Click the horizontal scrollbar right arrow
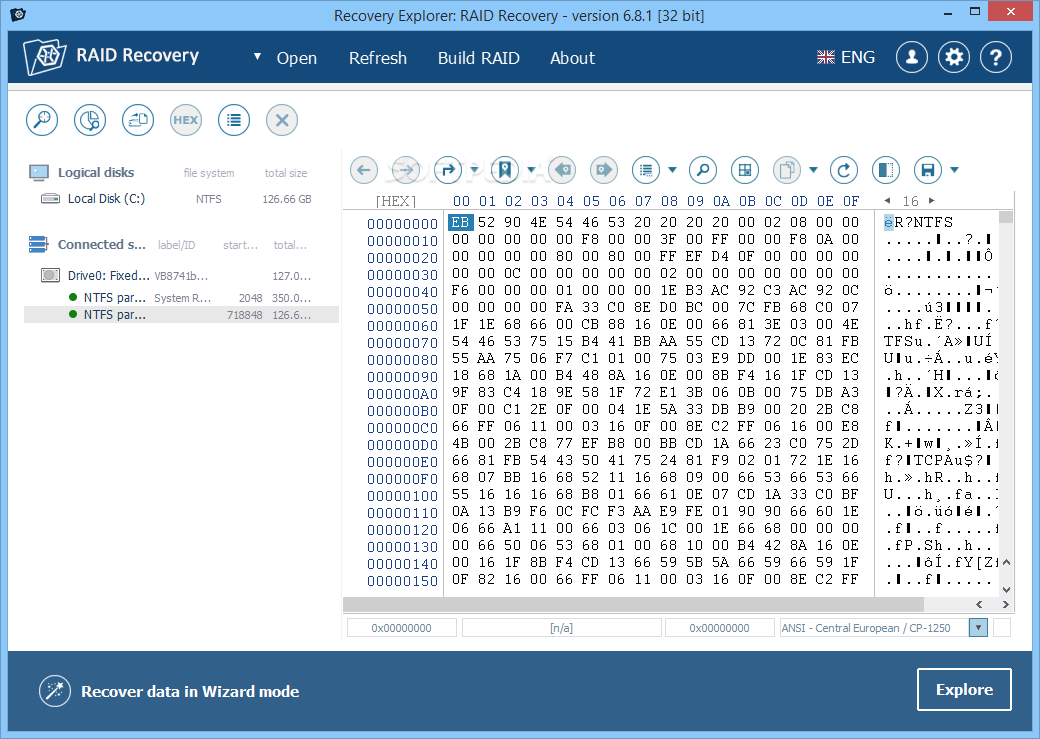 point(1006,604)
